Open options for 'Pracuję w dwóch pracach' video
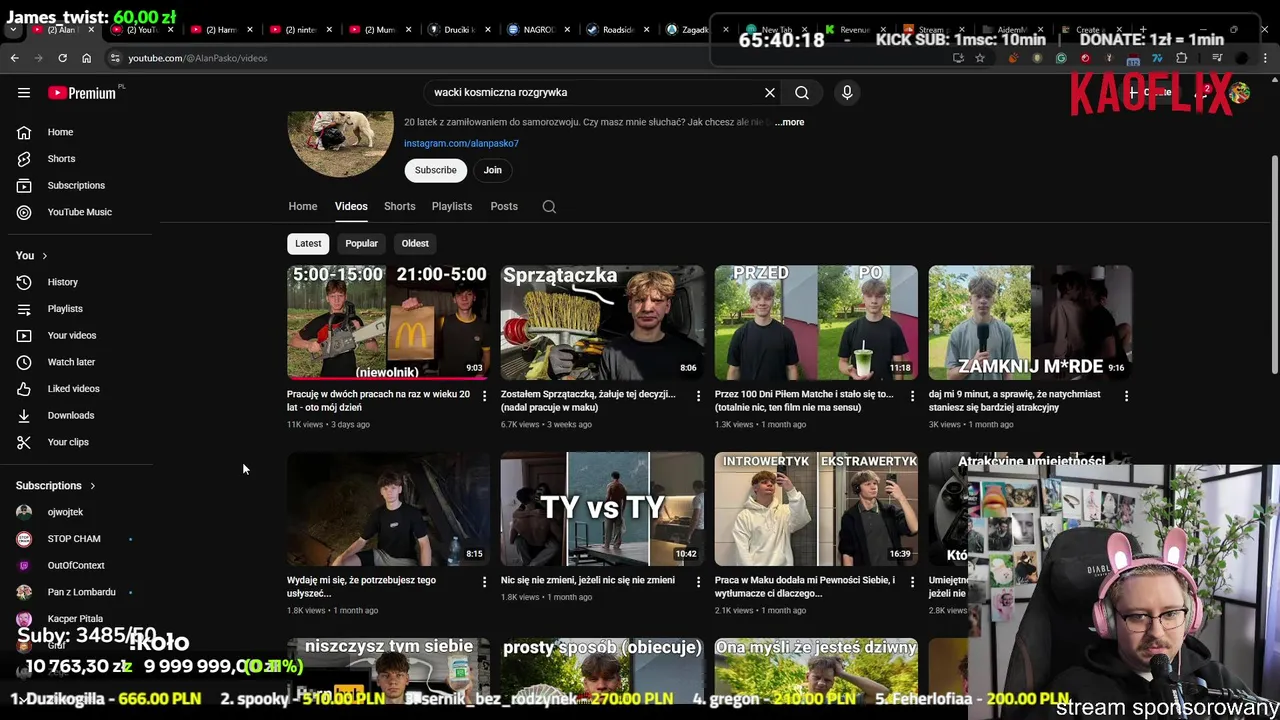The image size is (1280, 720). click(x=484, y=396)
